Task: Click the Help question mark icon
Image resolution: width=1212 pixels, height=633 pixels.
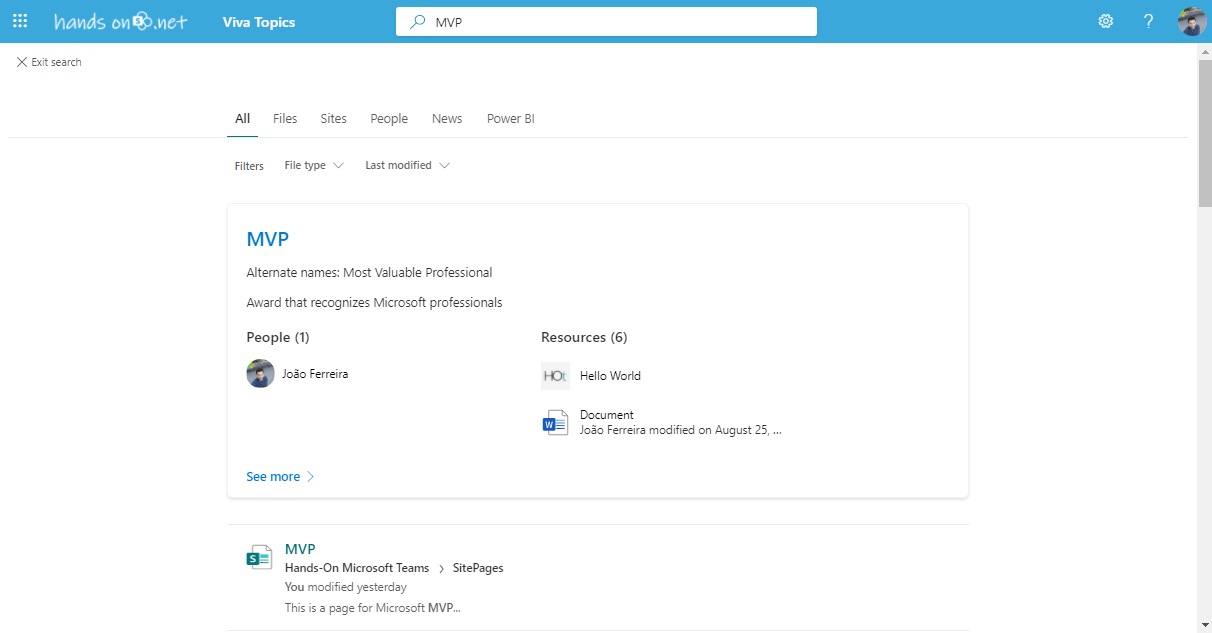Action: (1147, 20)
